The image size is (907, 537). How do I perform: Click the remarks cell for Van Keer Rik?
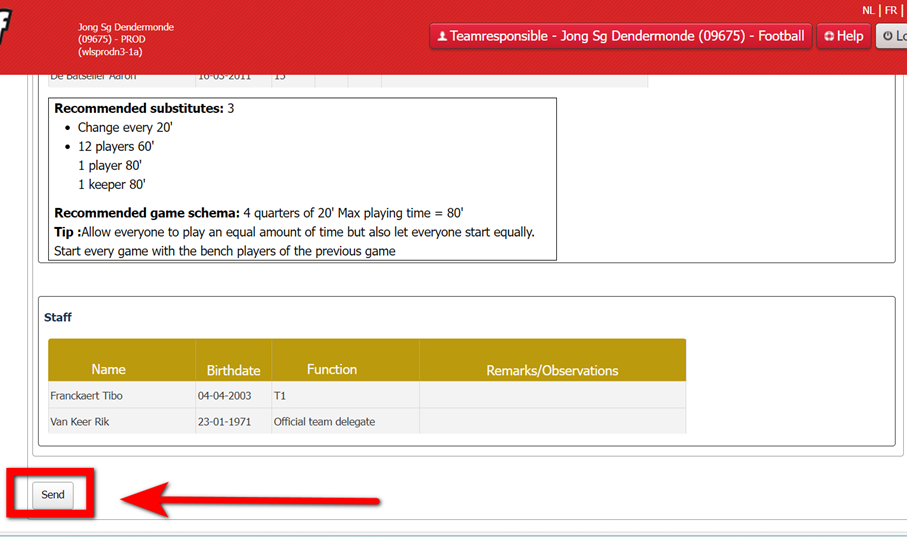pyautogui.click(x=552, y=422)
